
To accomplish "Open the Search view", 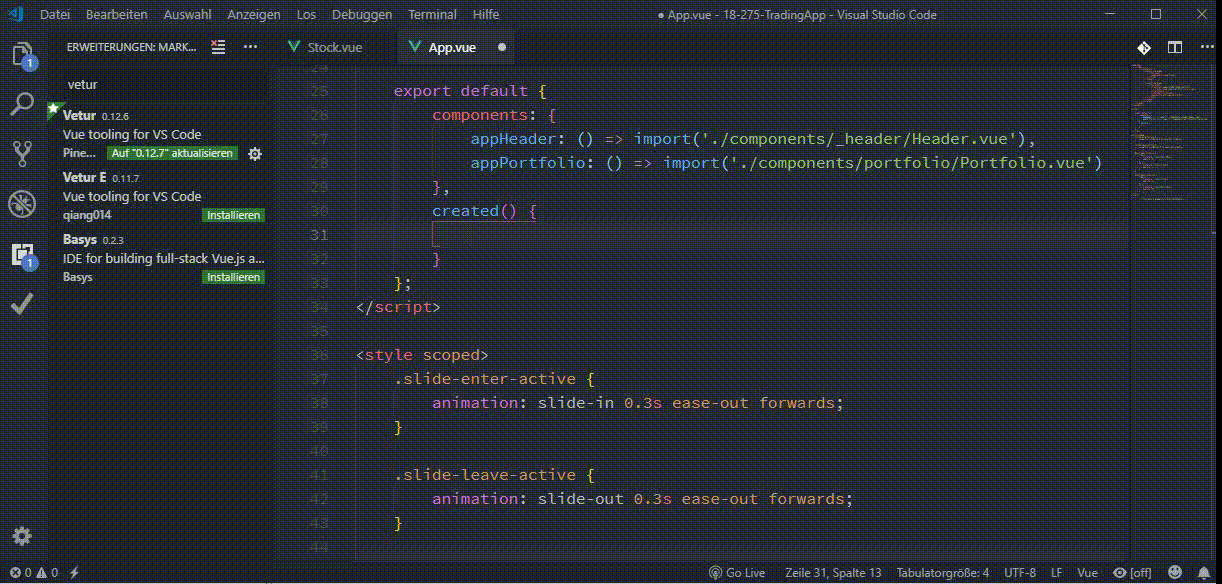I will [23, 103].
